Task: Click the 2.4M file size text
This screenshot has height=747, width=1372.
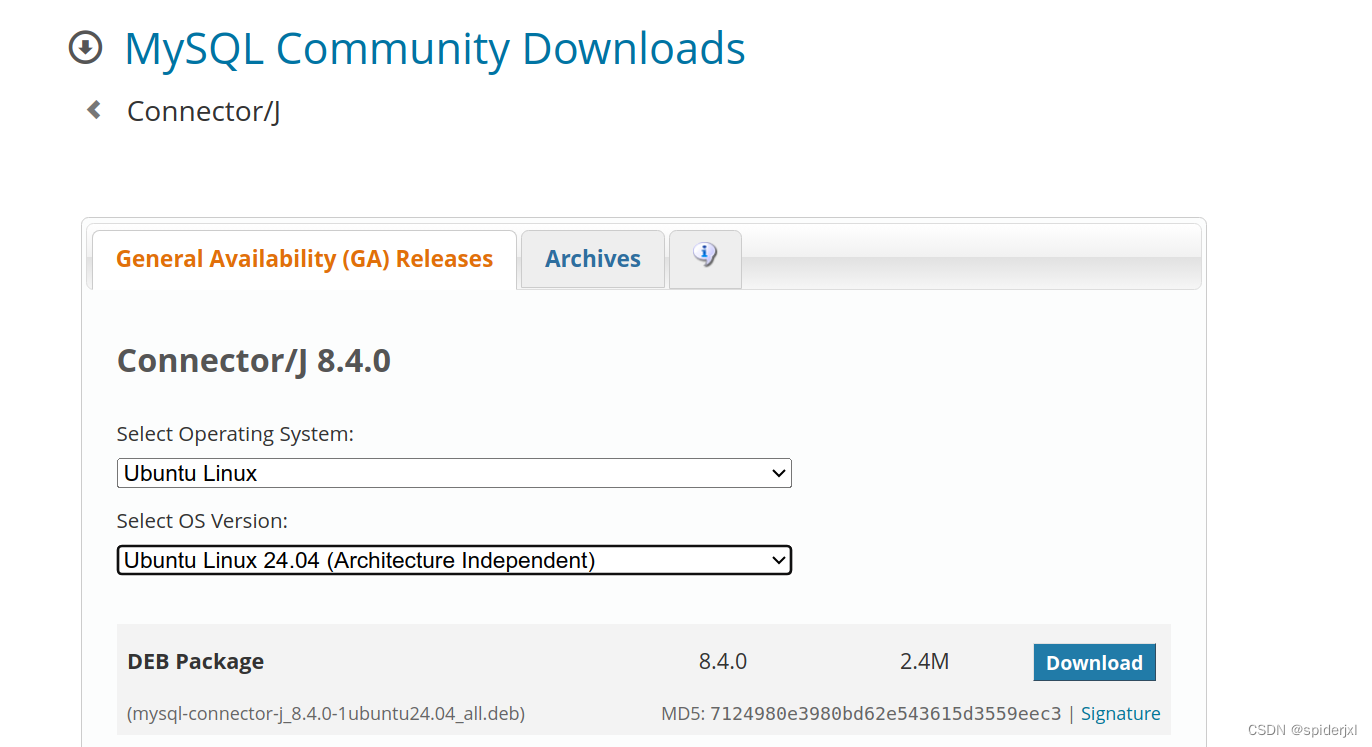Action: (x=923, y=661)
